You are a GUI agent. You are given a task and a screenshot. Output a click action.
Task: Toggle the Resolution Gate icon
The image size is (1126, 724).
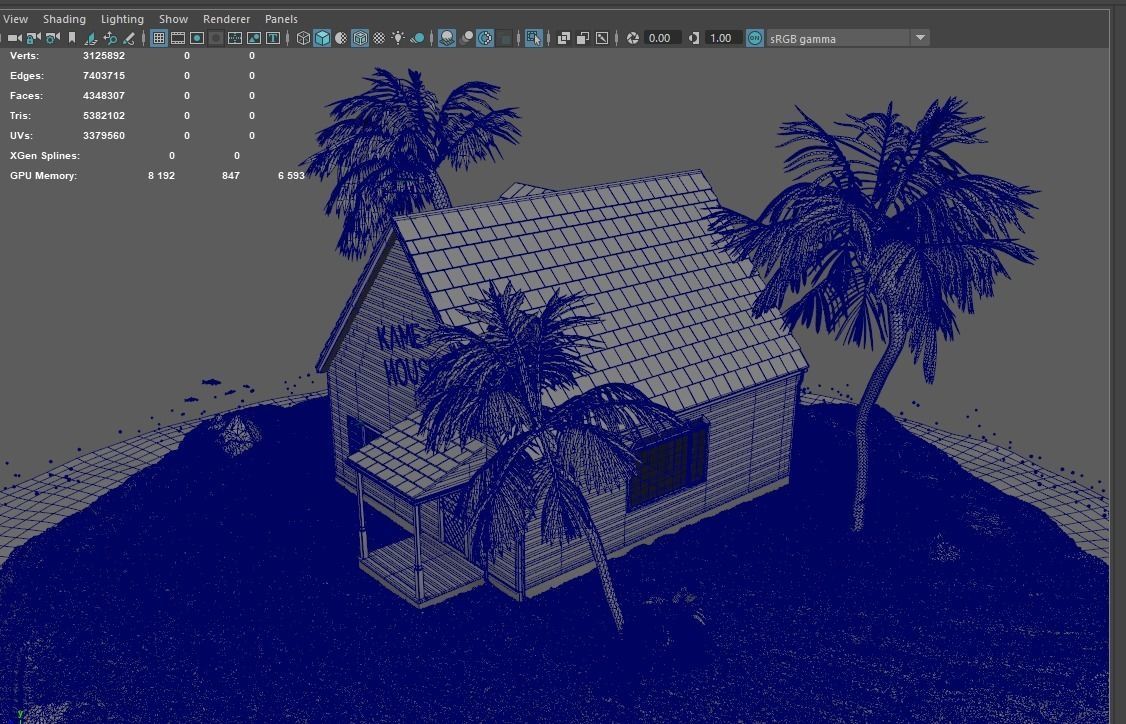pos(197,38)
